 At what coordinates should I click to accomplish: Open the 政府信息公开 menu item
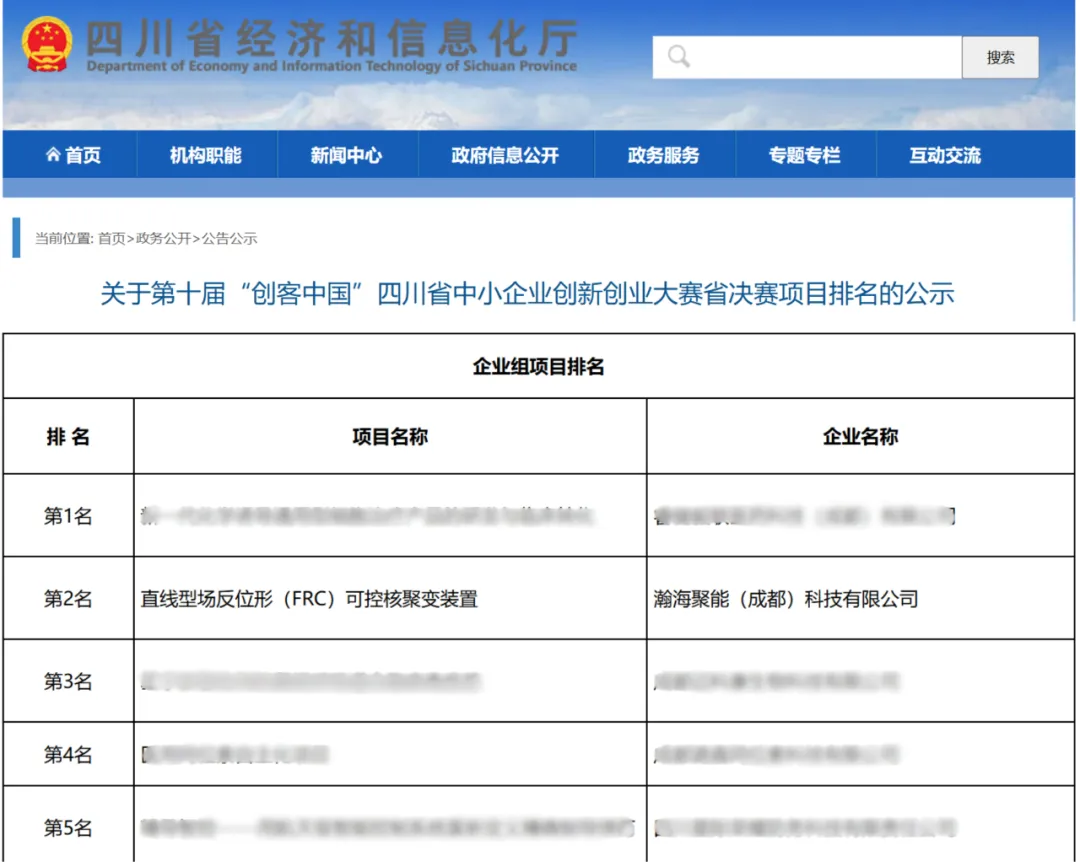tap(505, 155)
